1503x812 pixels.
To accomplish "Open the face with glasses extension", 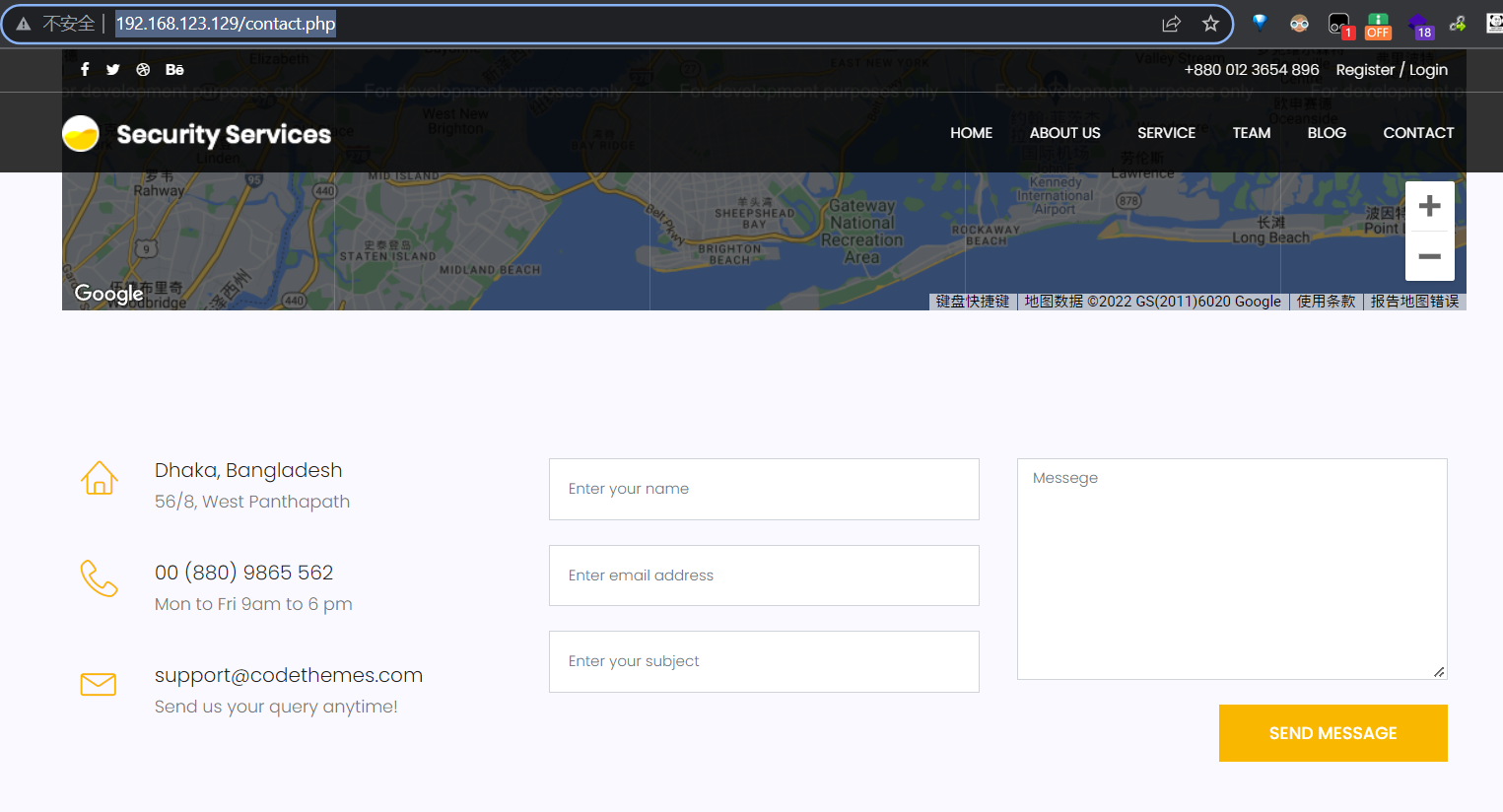I will click(x=1299, y=24).
